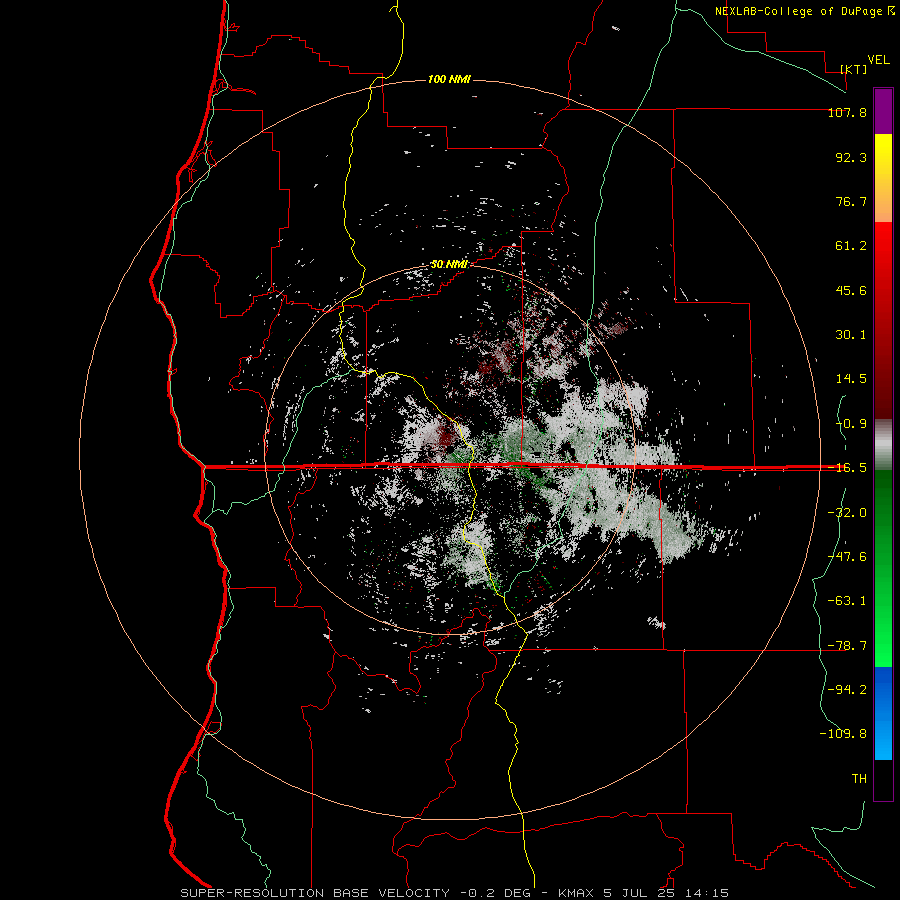Click the 14:15 time stamp in the caption
Viewport: 900px width, 900px height.
[708, 893]
